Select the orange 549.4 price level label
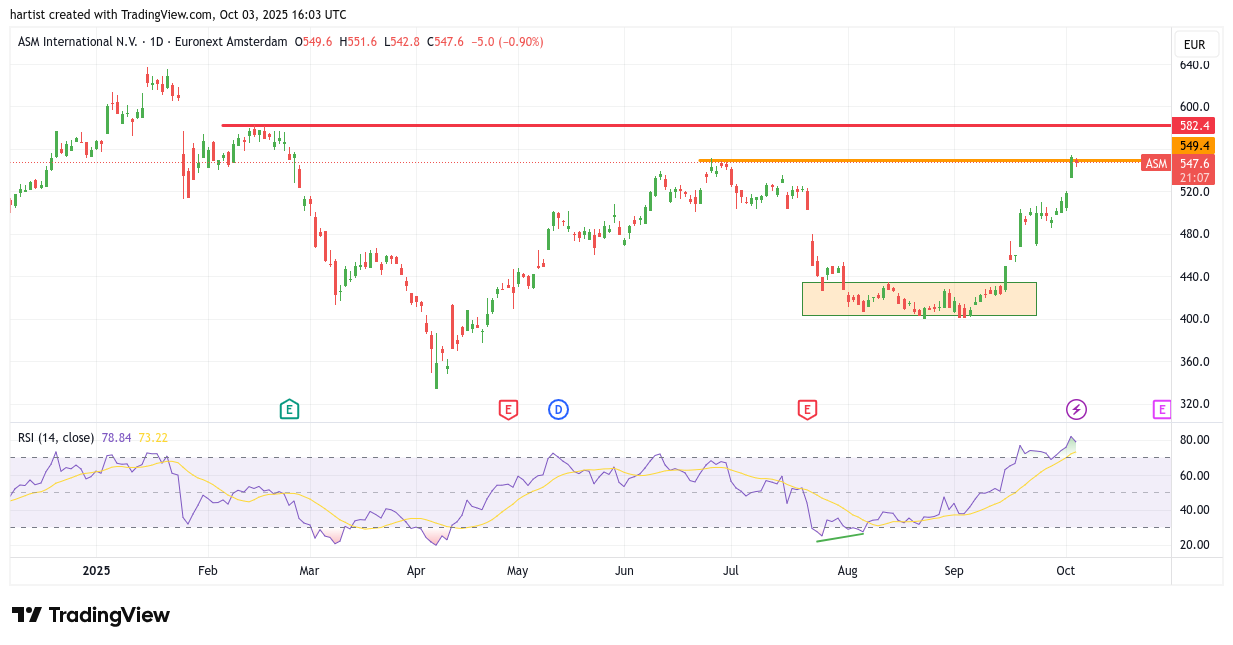The image size is (1233, 645). point(1195,146)
